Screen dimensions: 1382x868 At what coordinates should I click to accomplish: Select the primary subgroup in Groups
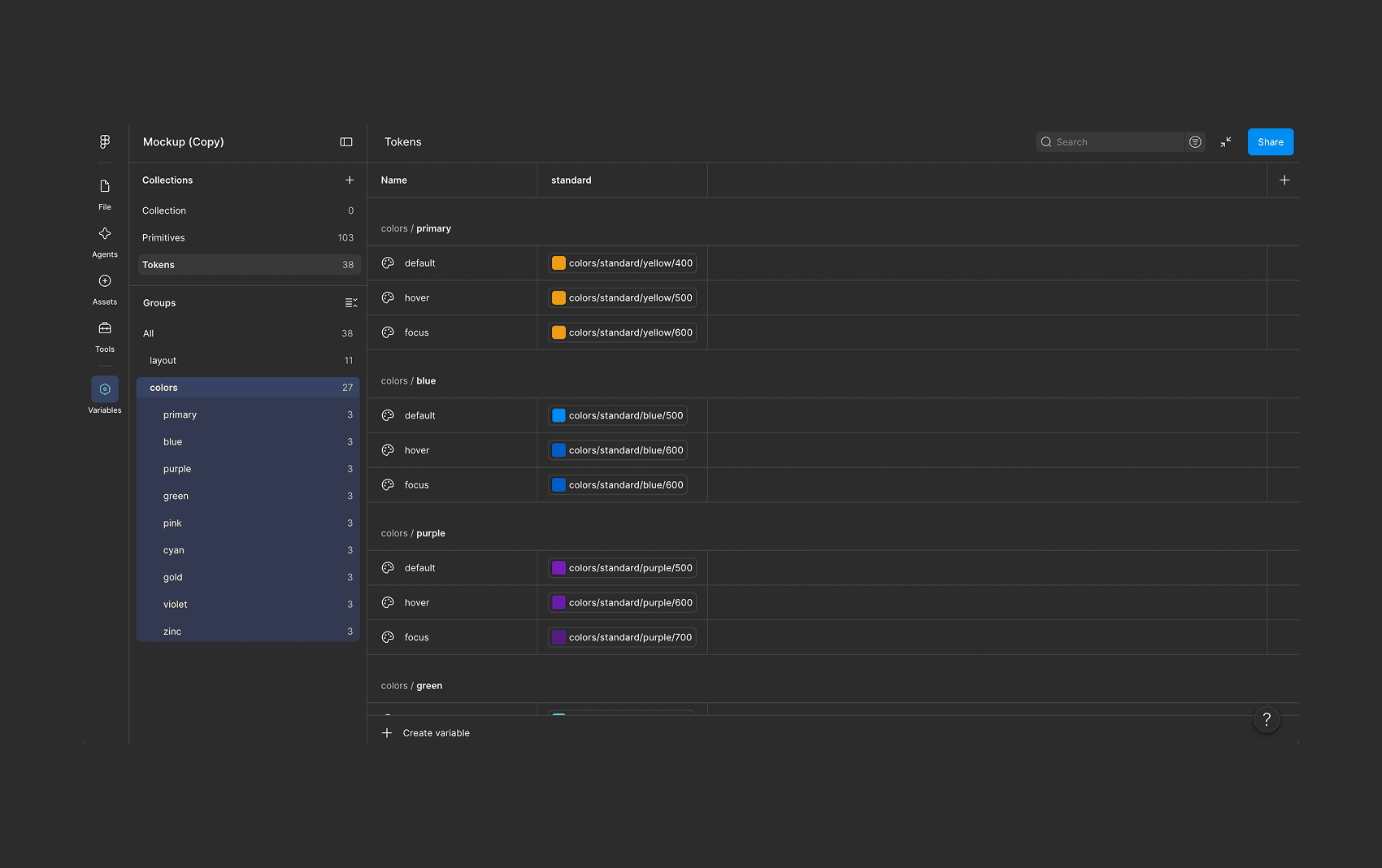click(248, 414)
